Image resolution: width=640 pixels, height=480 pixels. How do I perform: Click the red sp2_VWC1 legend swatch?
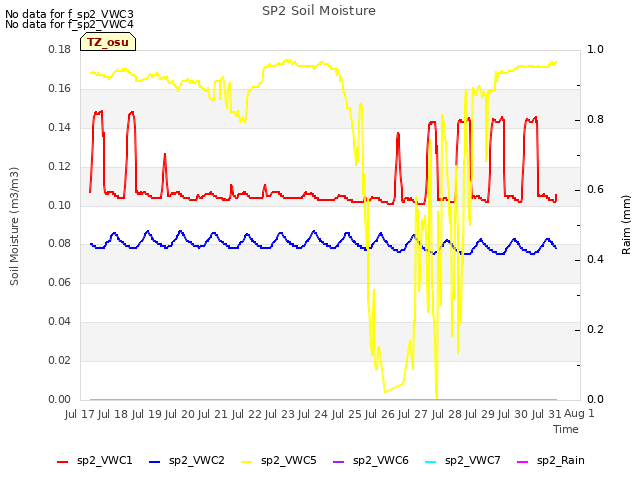62,462
